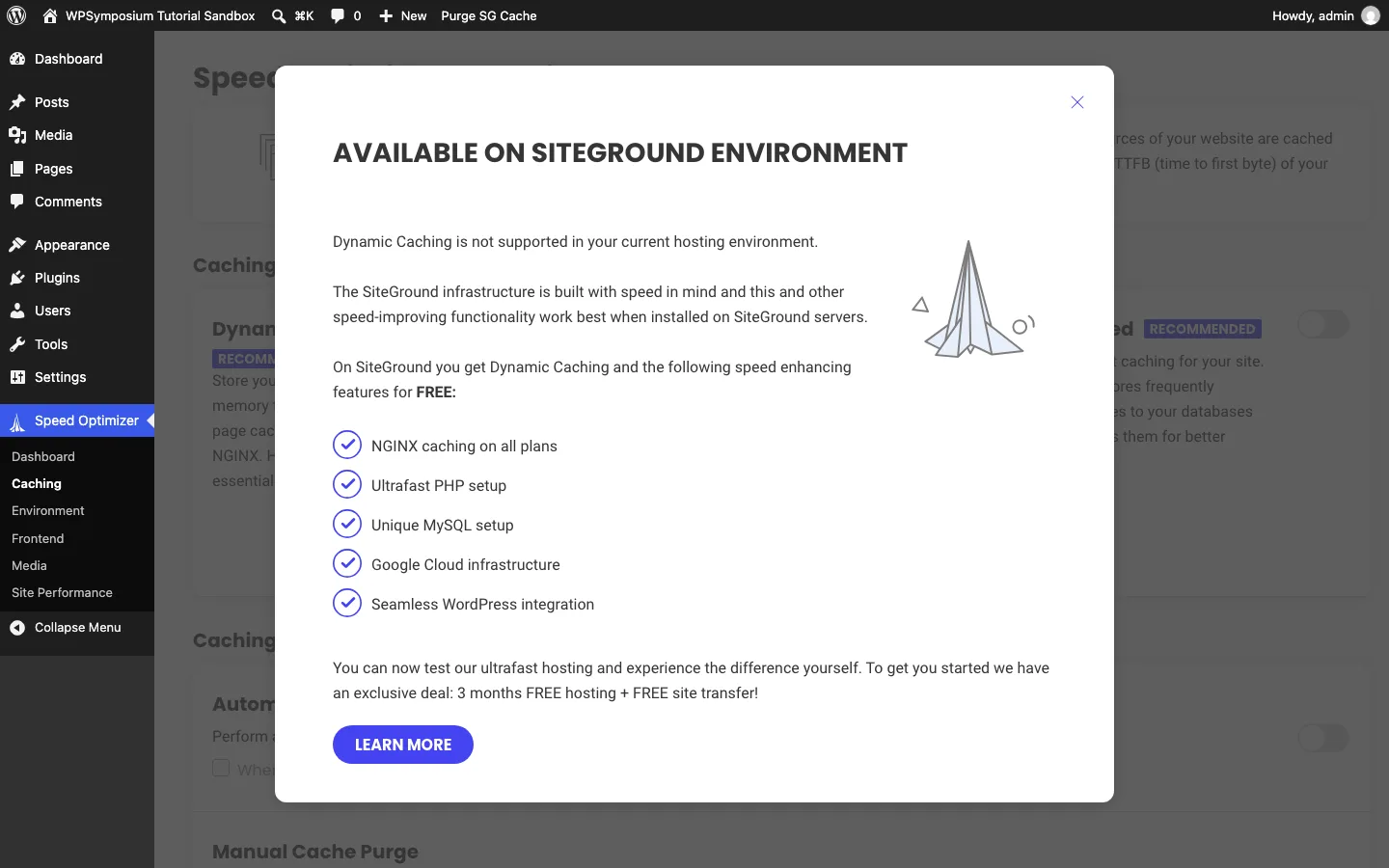
Task: Click the Speed Optimizer rocket icon
Action: (17, 421)
